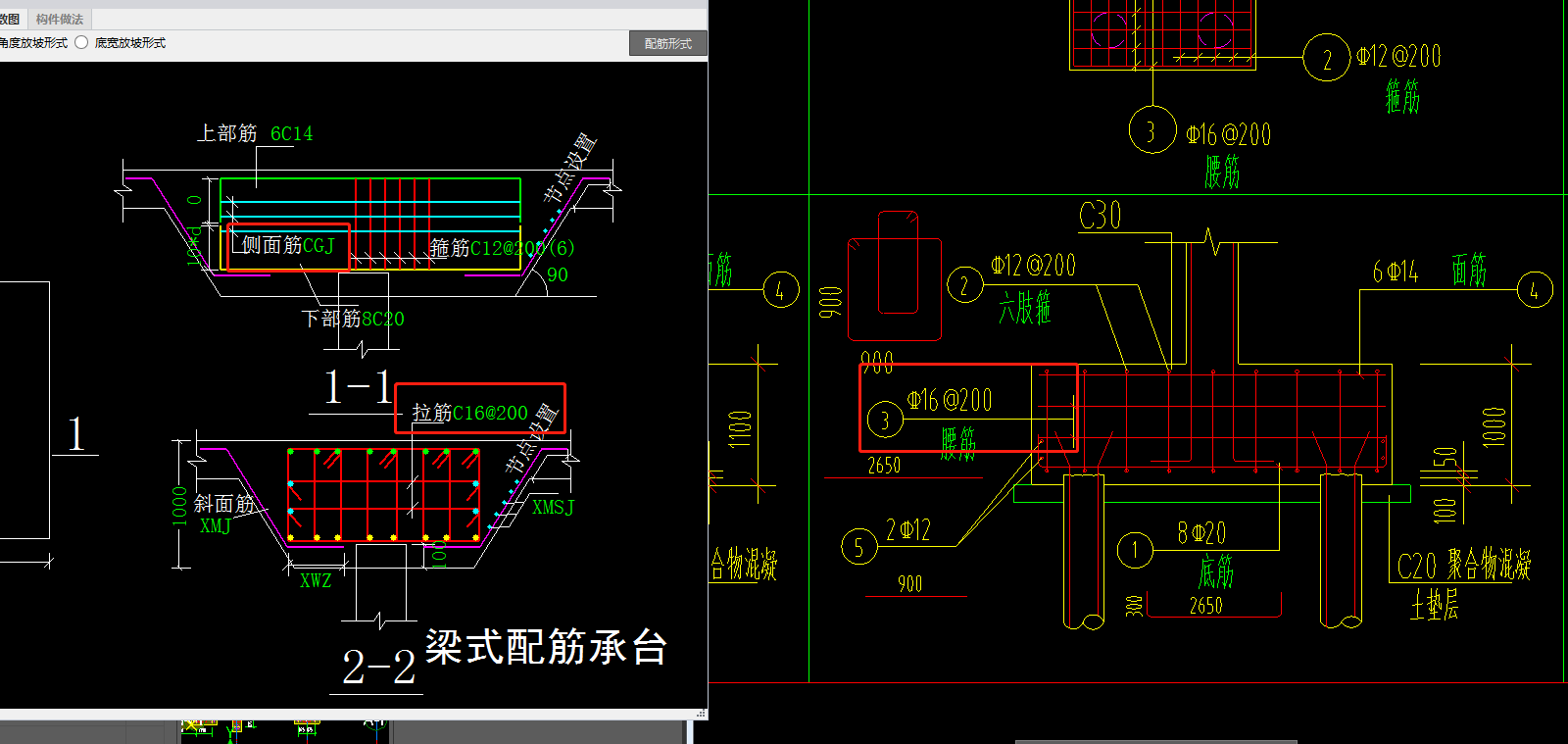Click the red-underlined 900 text
Viewport: 1568px width, 744px height.
[910, 584]
